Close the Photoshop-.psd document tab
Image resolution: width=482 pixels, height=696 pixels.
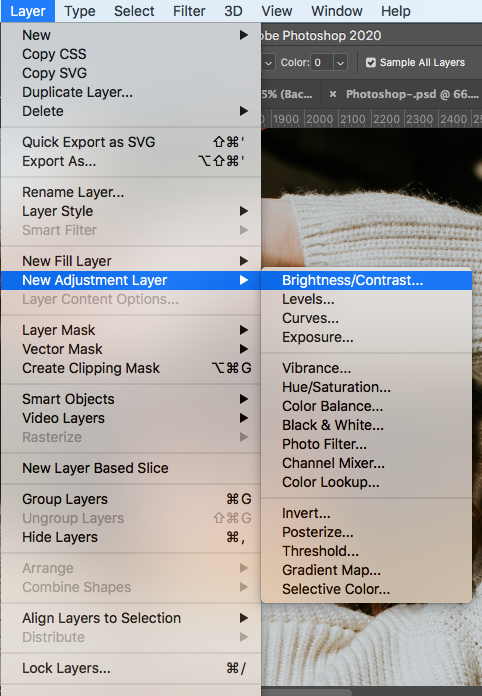333,94
